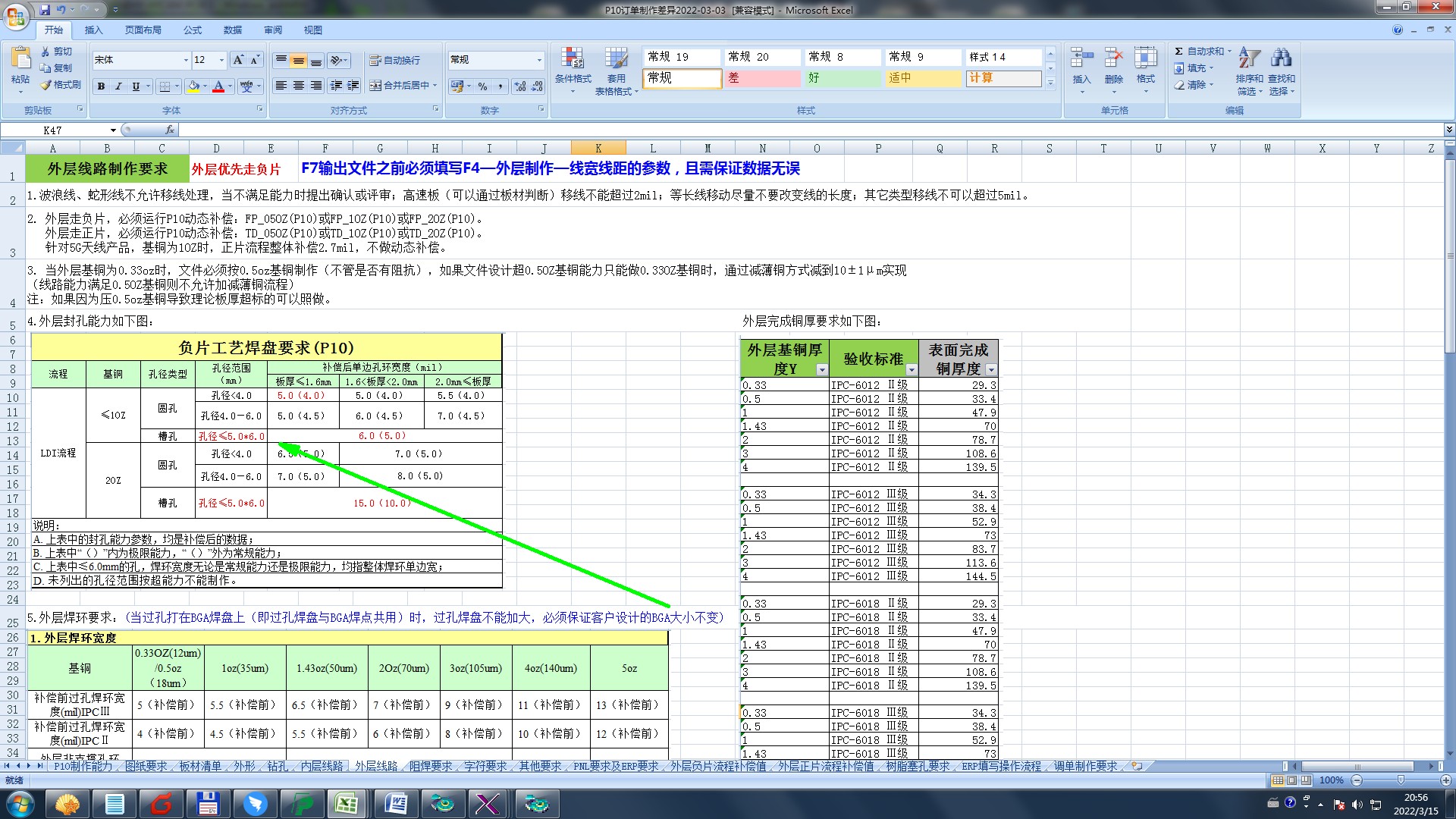
Task: Open the 常规 number format dropdown
Action: pyautogui.click(x=539, y=60)
